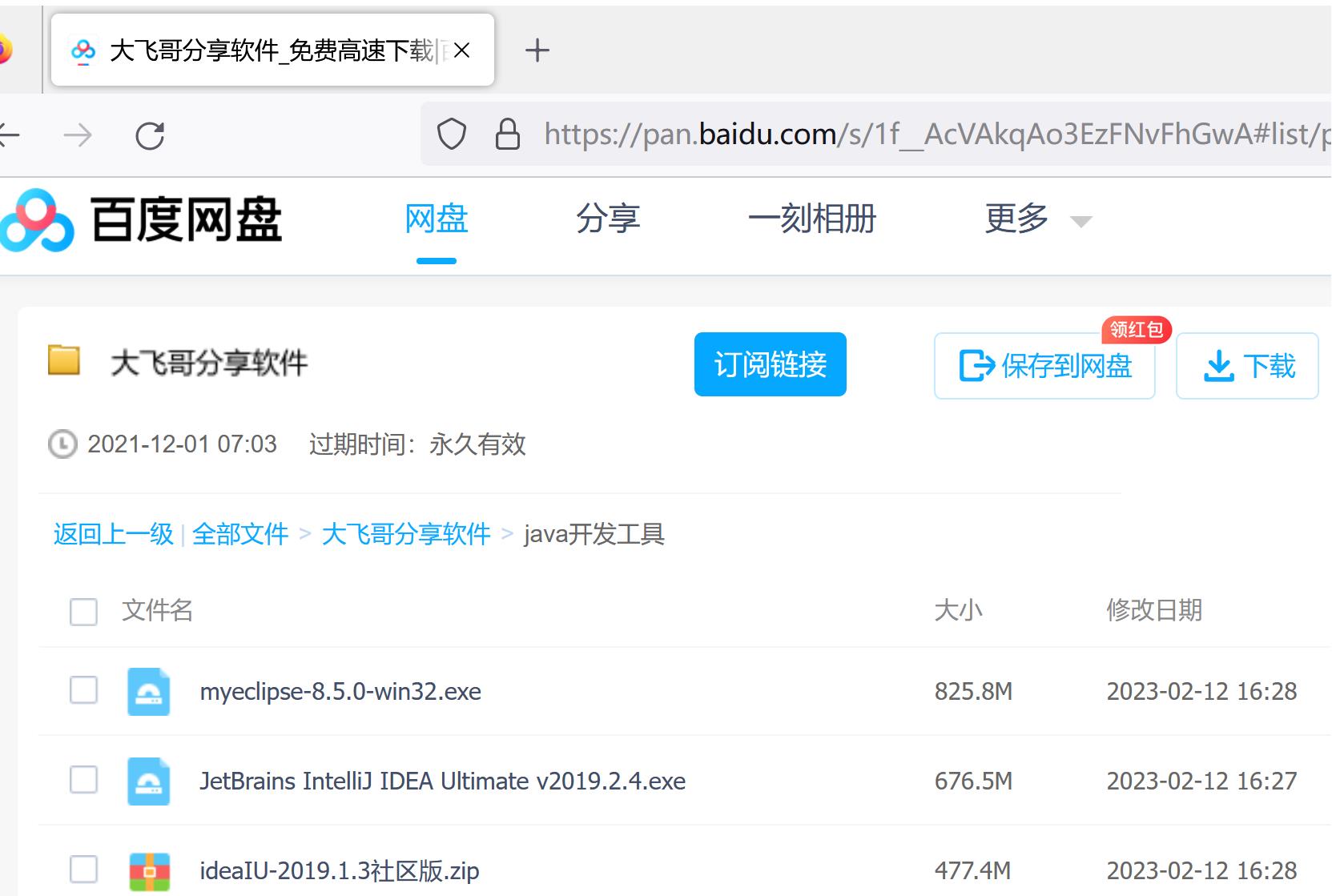
Task: Go forward with the browser arrow
Action: 78,136
